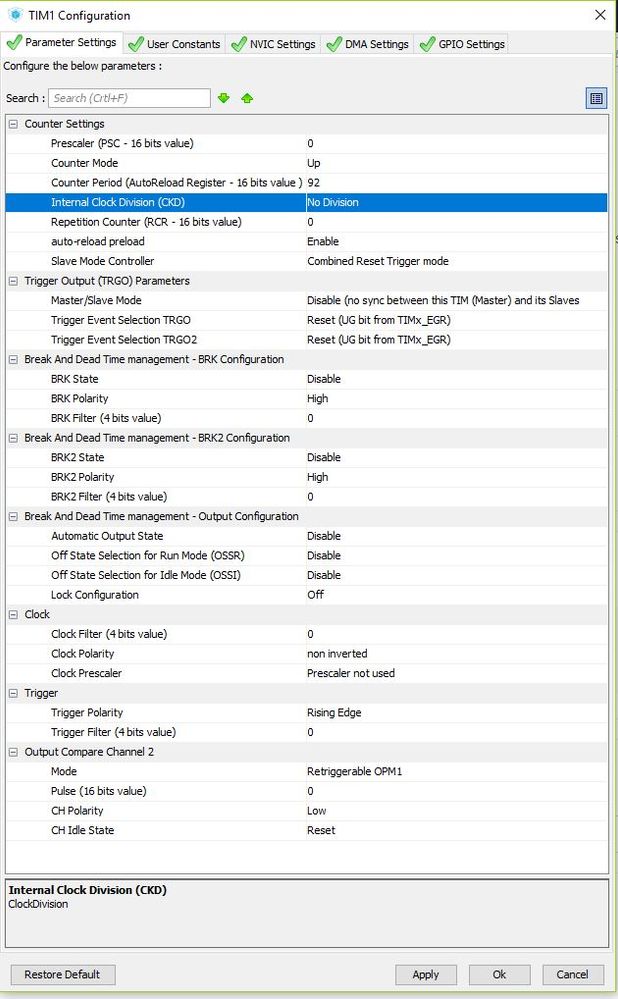Click the green up-arrow search previous icon
The image size is (618, 999).
[247, 98]
